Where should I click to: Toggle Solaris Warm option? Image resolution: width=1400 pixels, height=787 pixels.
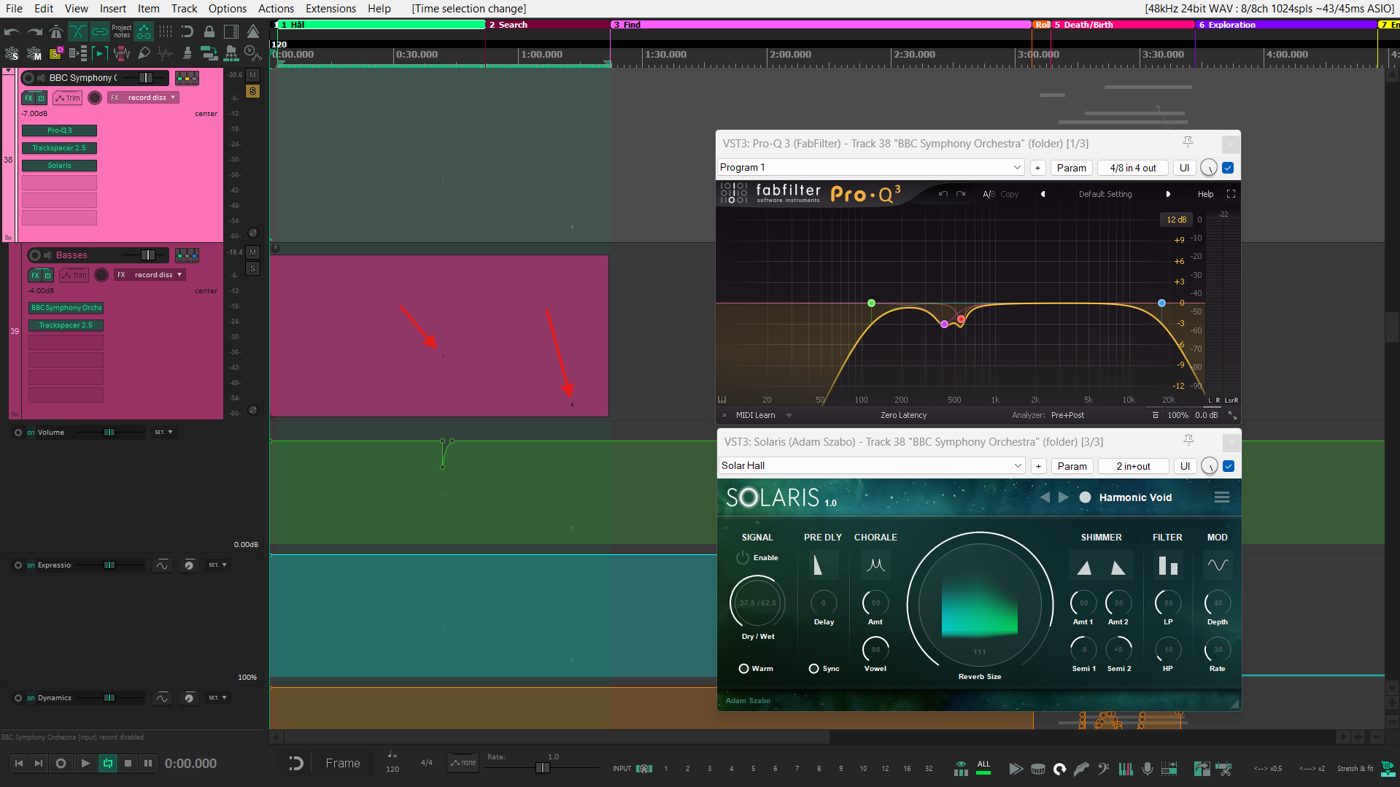756,668
